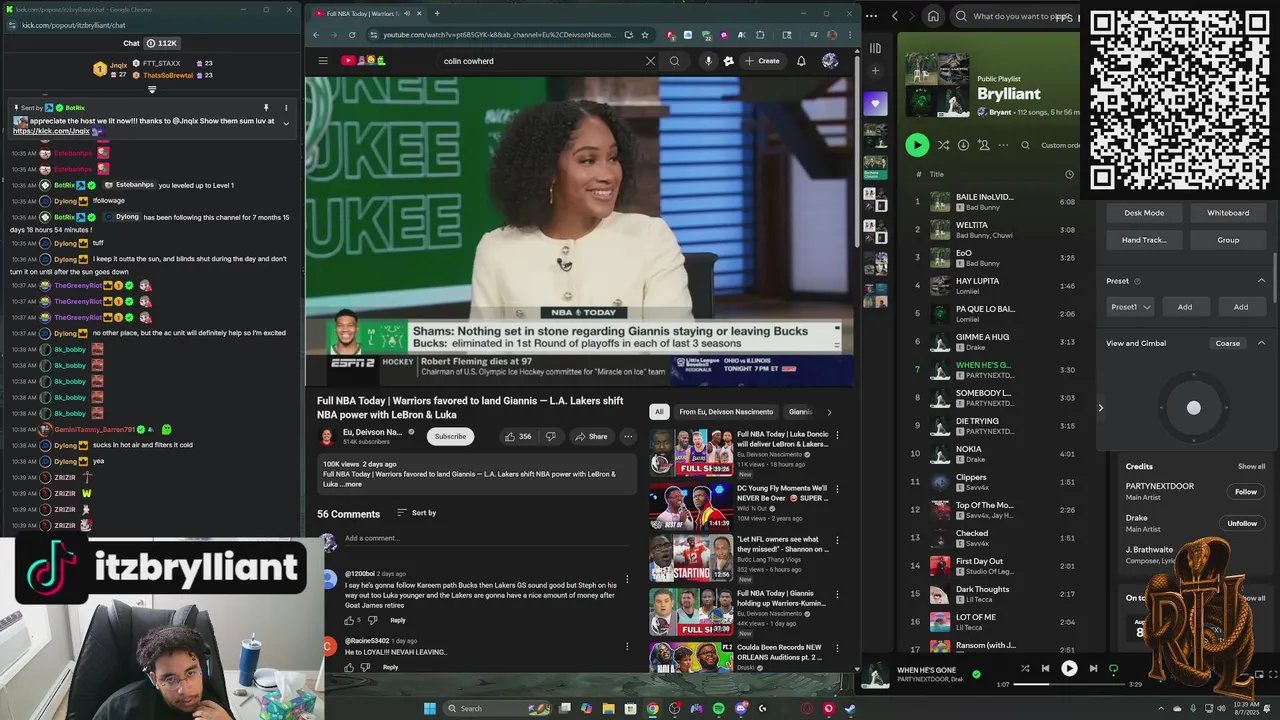Screen dimensions: 1280x720
Task: Pause or play the current Spotify track
Action: 1069,668
